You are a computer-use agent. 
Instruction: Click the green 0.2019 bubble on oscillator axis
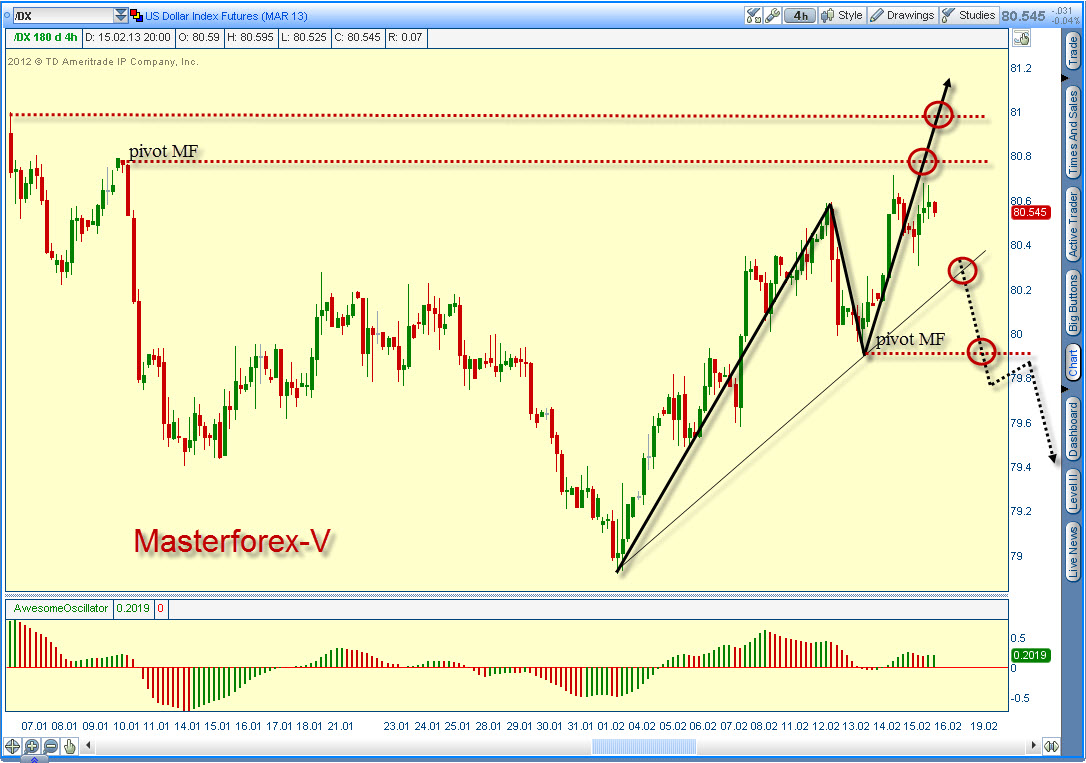pyautogui.click(x=1030, y=655)
